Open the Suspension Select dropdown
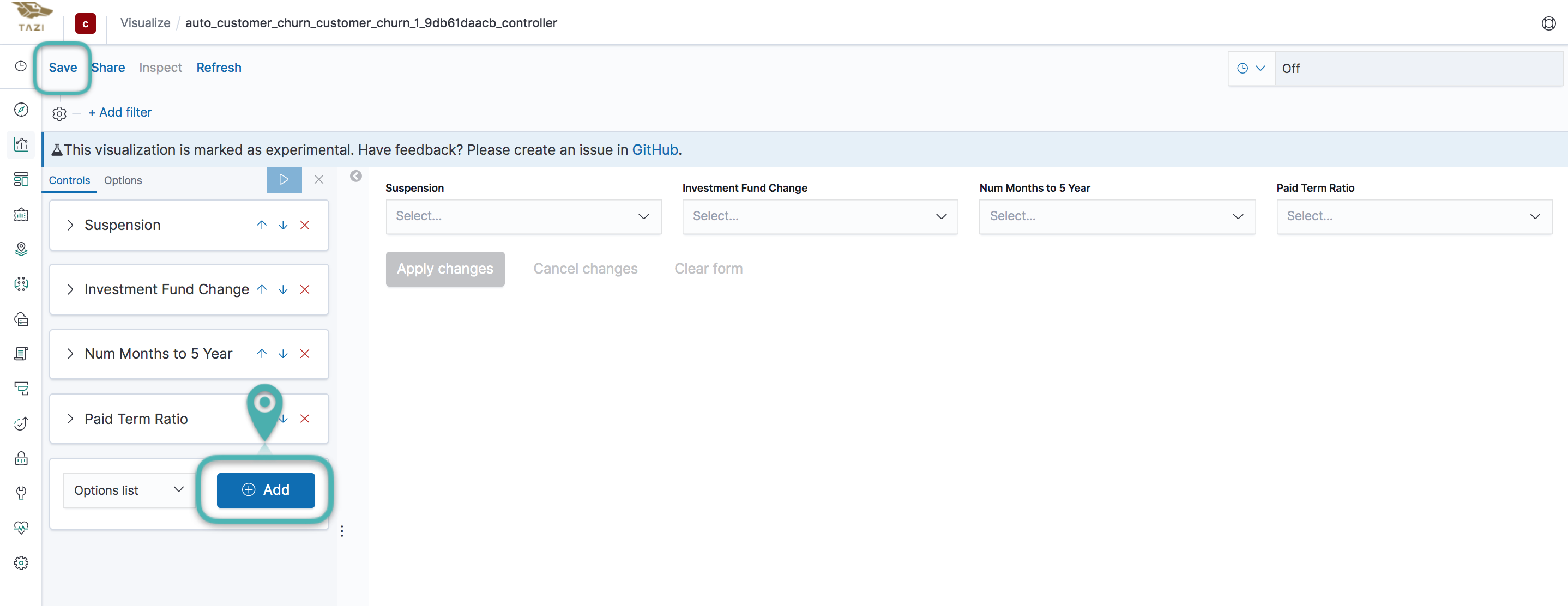Screen dimensions: 1568x606 pyautogui.click(x=523, y=216)
